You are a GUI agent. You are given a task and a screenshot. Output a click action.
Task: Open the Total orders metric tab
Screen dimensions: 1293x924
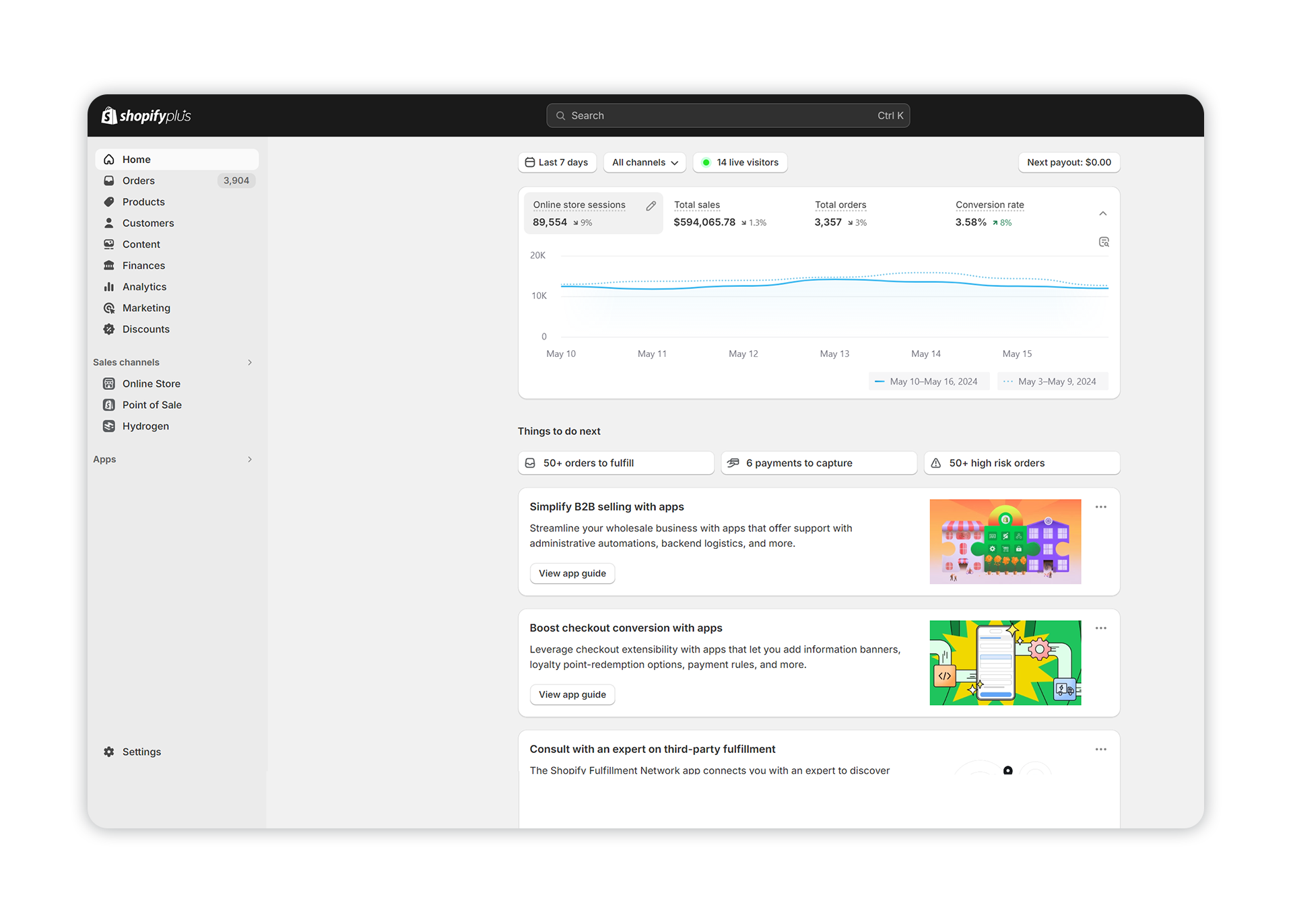pos(840,213)
